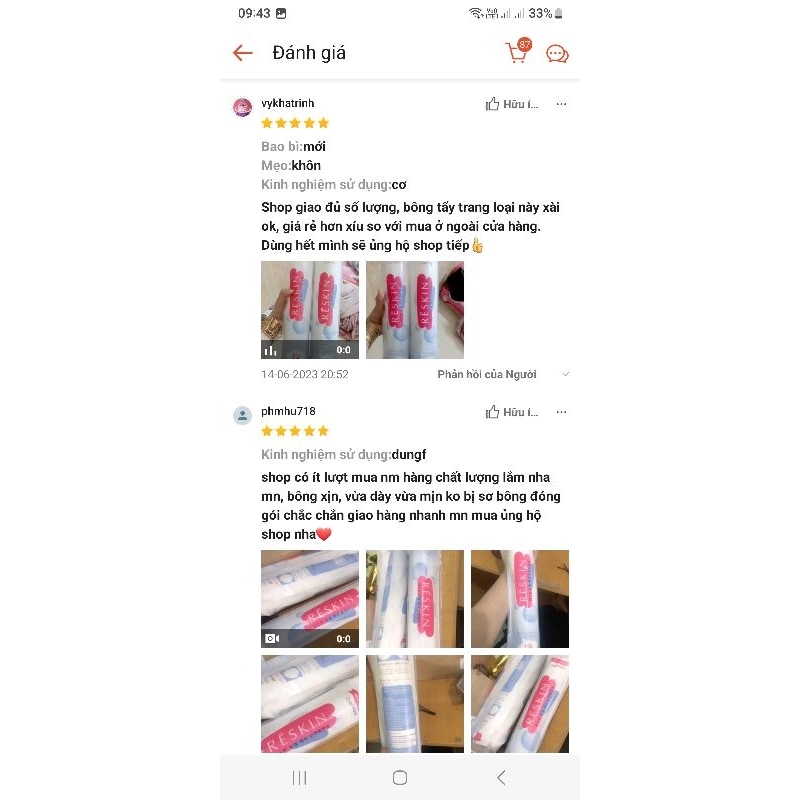
Task: Open the chat messages icon
Action: pos(557,54)
